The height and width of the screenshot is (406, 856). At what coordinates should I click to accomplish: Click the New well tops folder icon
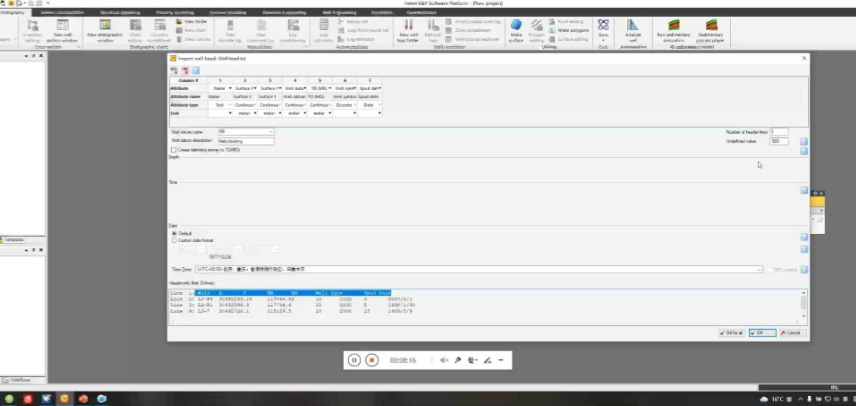[x=405, y=29]
